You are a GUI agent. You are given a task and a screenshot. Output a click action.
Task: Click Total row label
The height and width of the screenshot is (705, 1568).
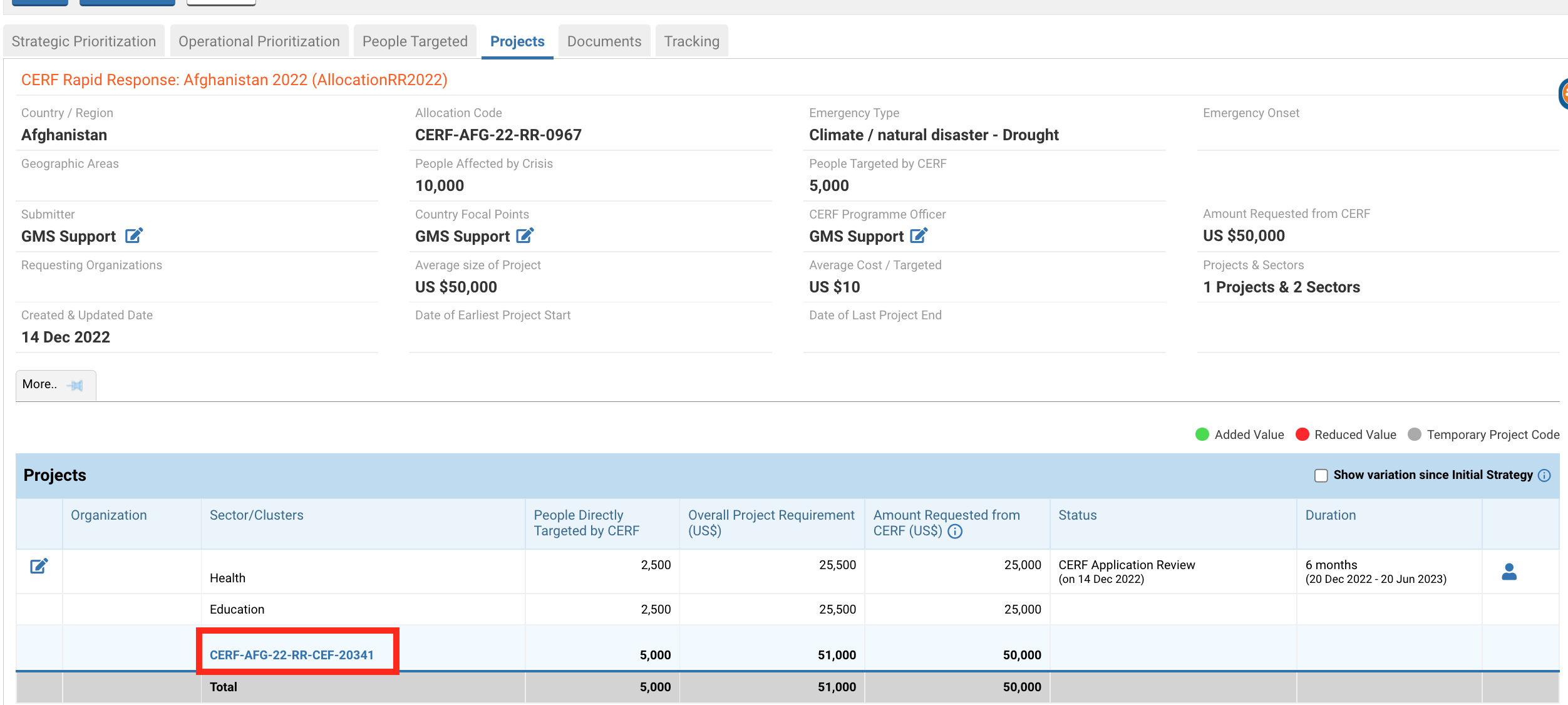click(224, 687)
